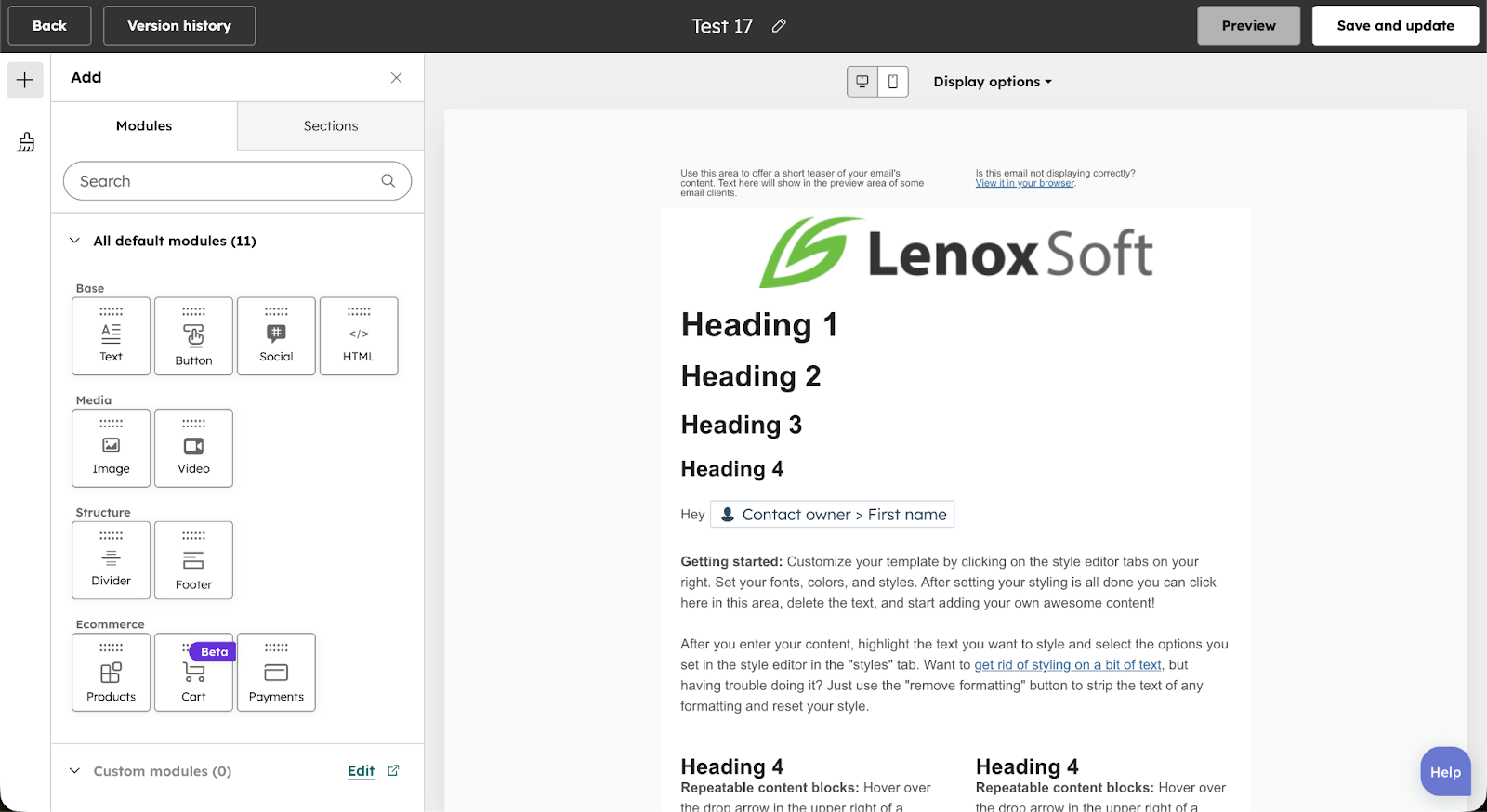1487x812 pixels.
Task: Switch to mobile preview view
Action: (893, 82)
